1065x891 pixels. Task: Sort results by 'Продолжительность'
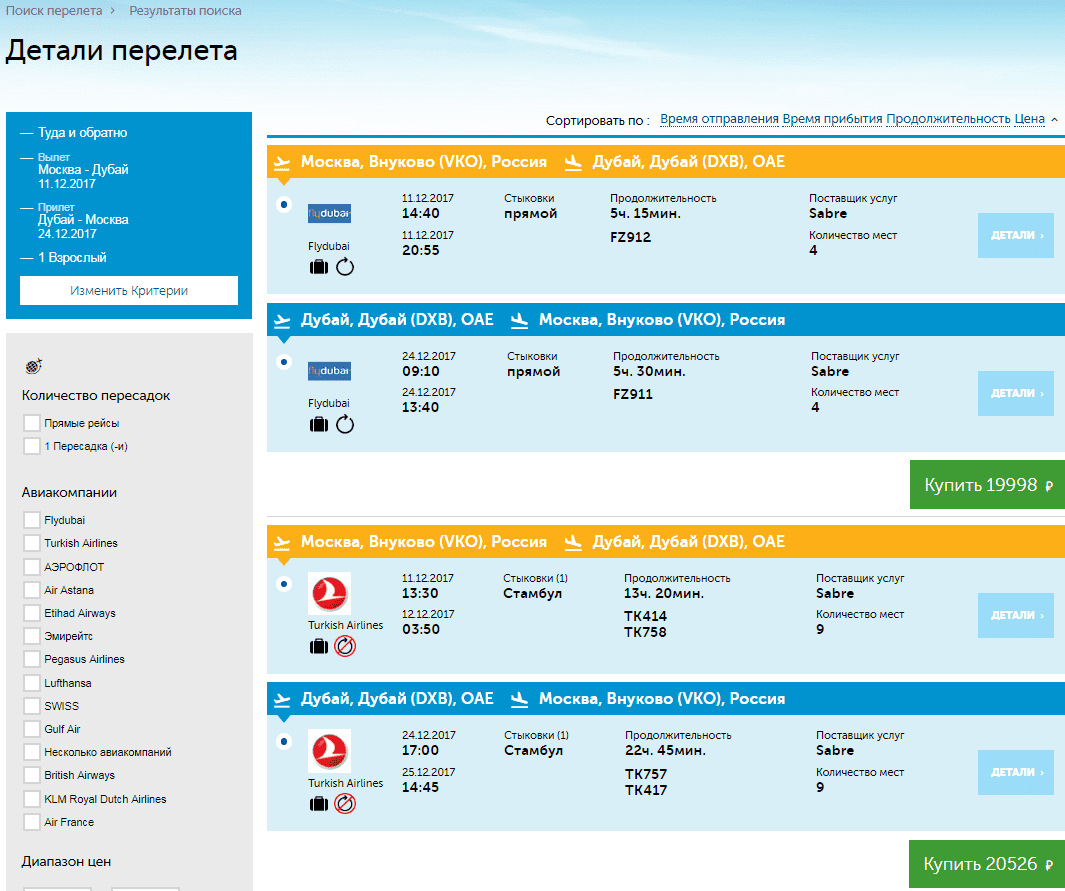point(948,119)
